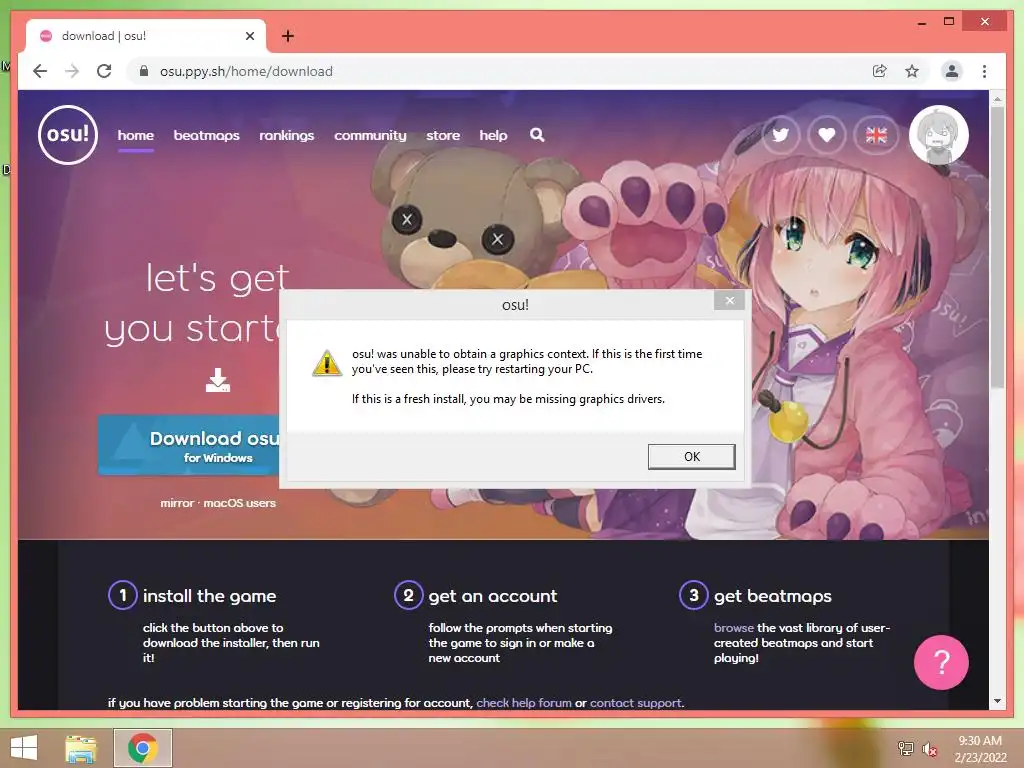Screen dimensions: 1024x768
Task: Click 'get beatmaps' heading
Action: coord(773,596)
